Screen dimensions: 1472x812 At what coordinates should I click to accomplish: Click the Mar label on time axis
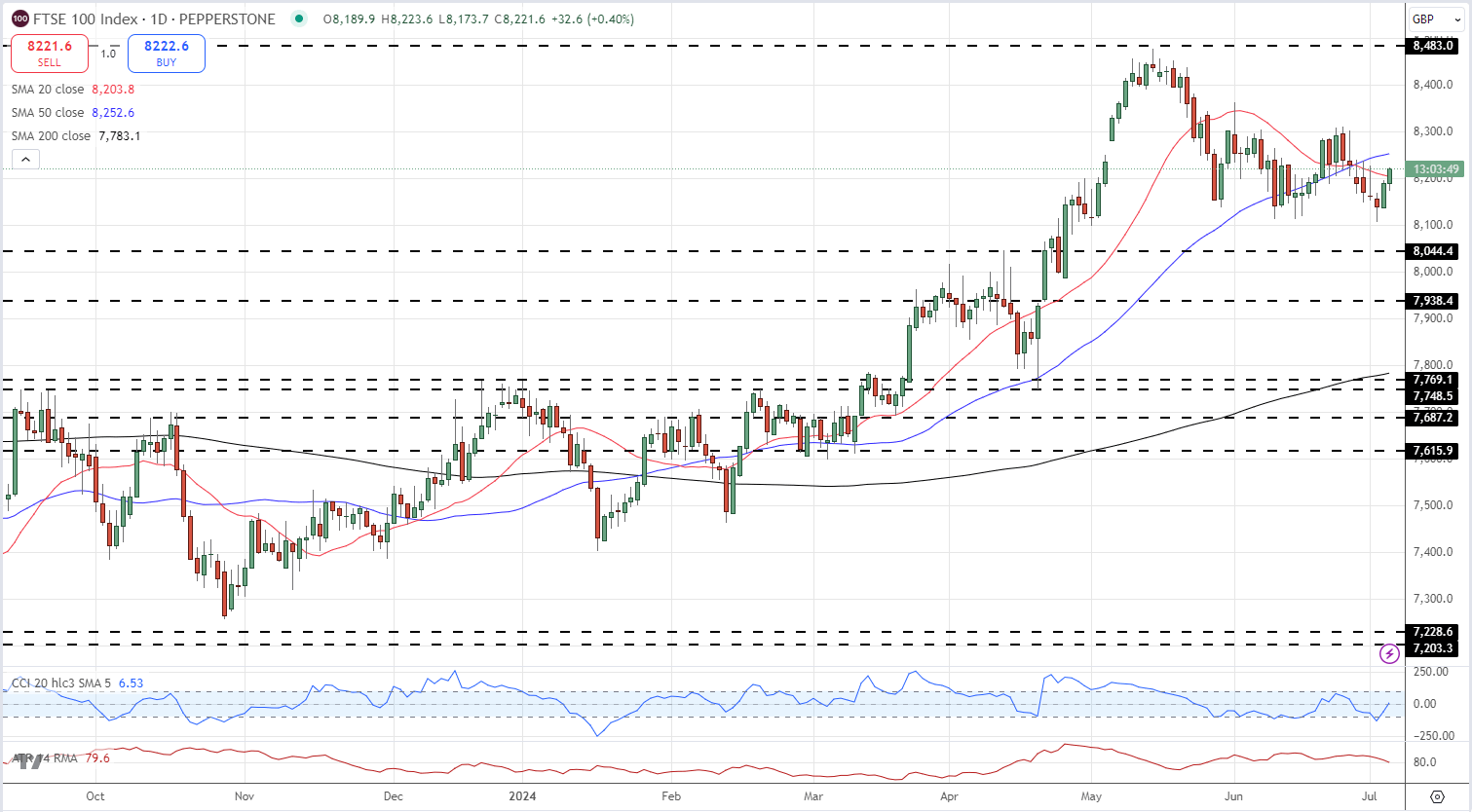point(813,796)
